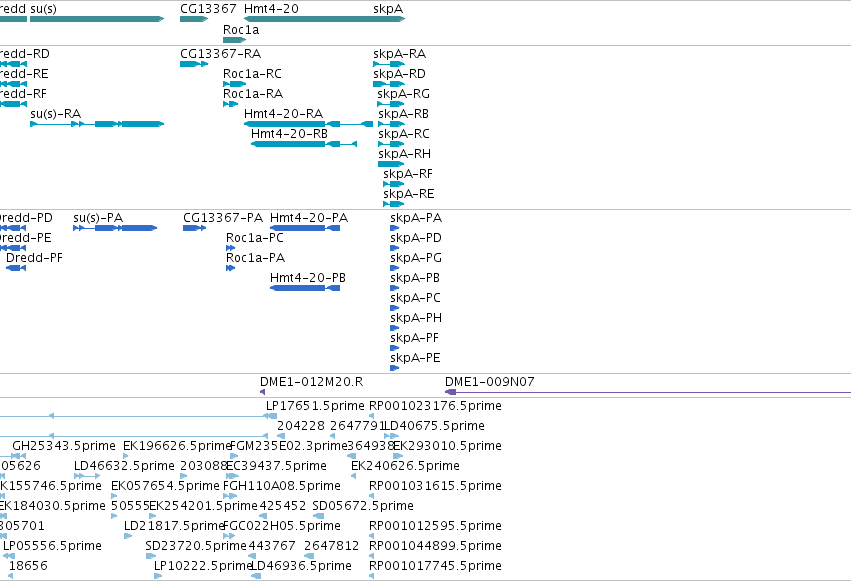Image resolution: width=851 pixels, height=581 pixels.
Task: Select the LD21817.5prime EST label
Action: point(174,526)
